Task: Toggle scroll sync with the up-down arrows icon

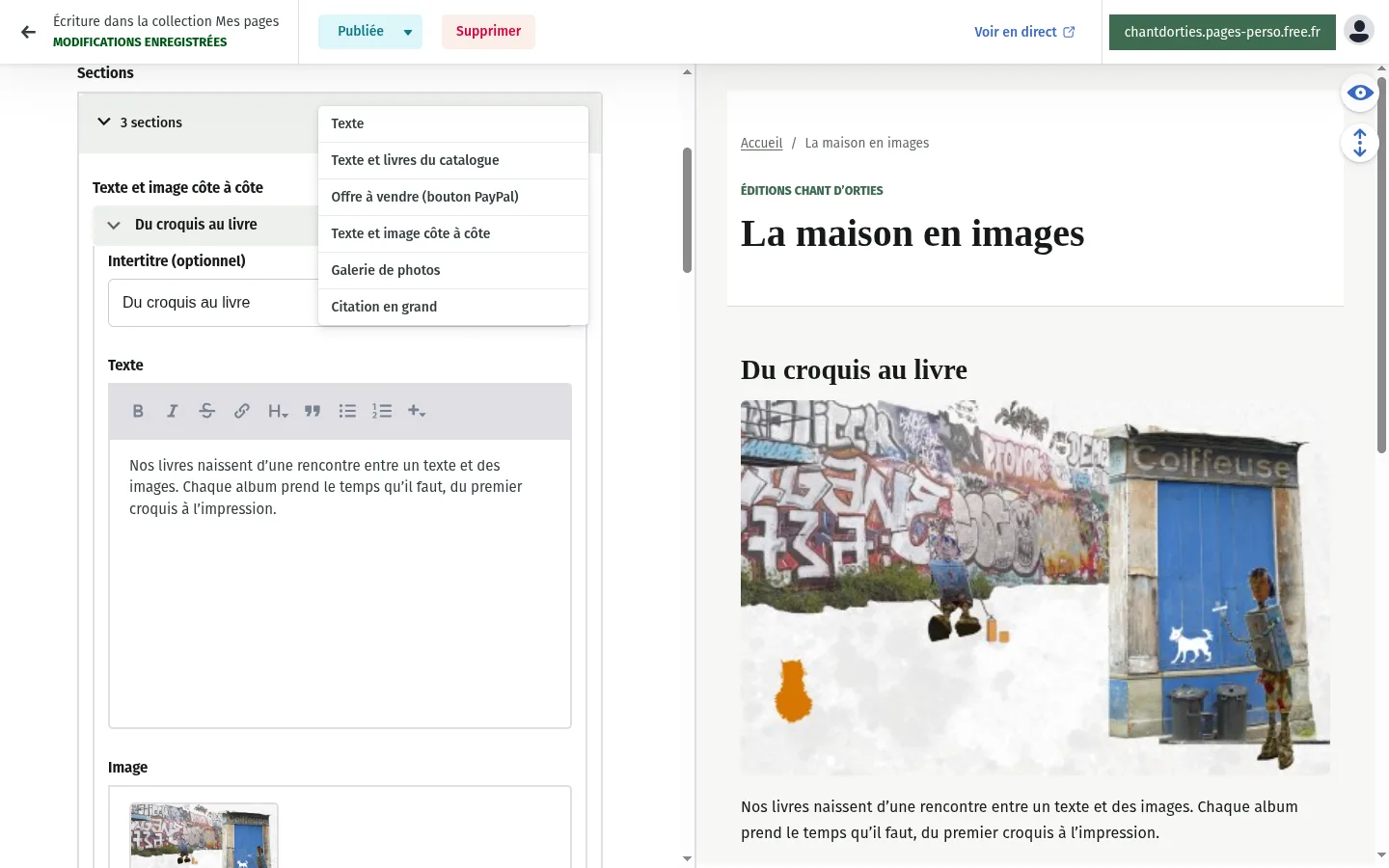Action: point(1360,143)
